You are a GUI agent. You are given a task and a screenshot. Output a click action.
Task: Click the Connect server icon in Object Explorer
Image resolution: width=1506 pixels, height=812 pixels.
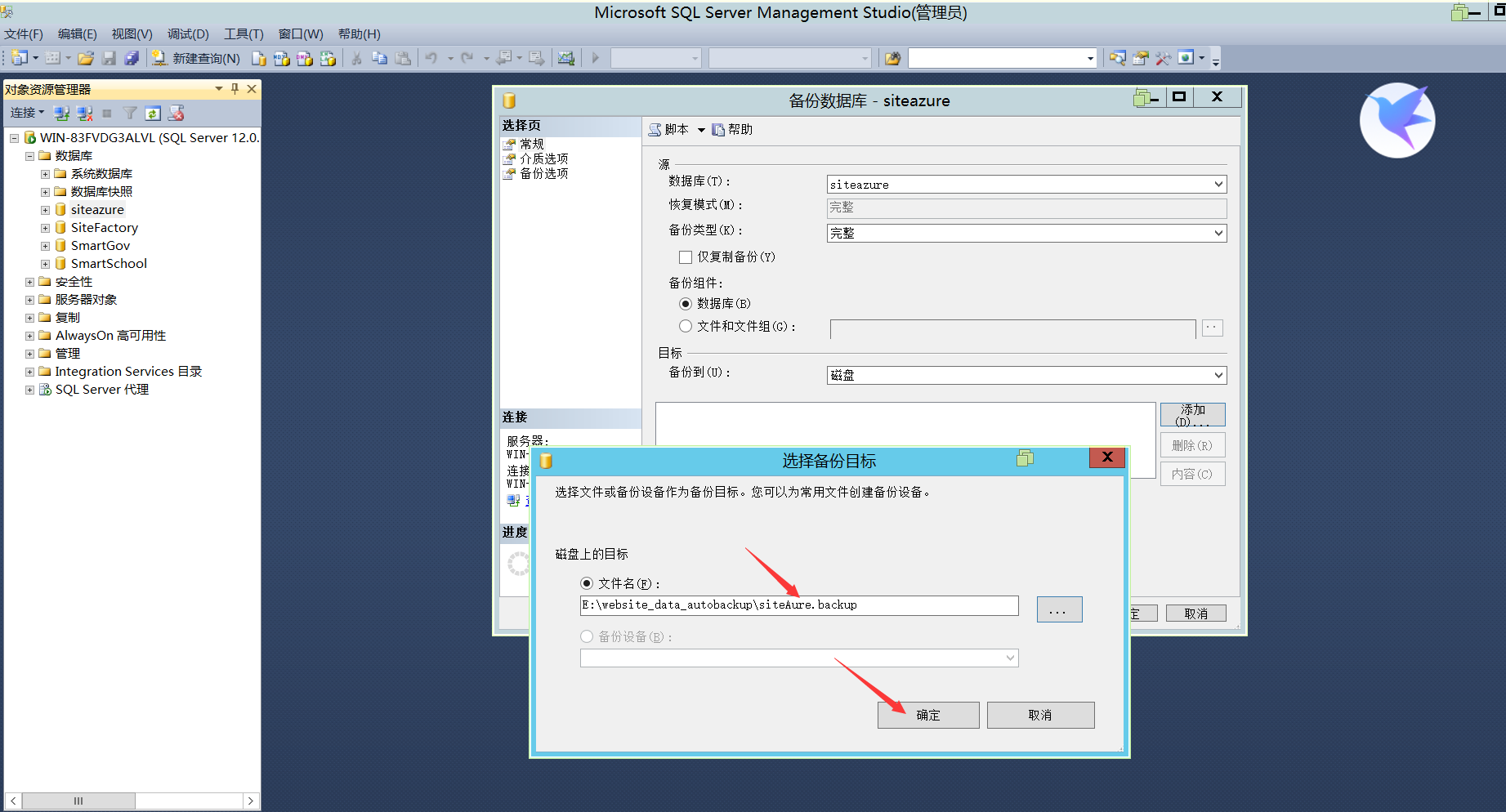point(61,113)
